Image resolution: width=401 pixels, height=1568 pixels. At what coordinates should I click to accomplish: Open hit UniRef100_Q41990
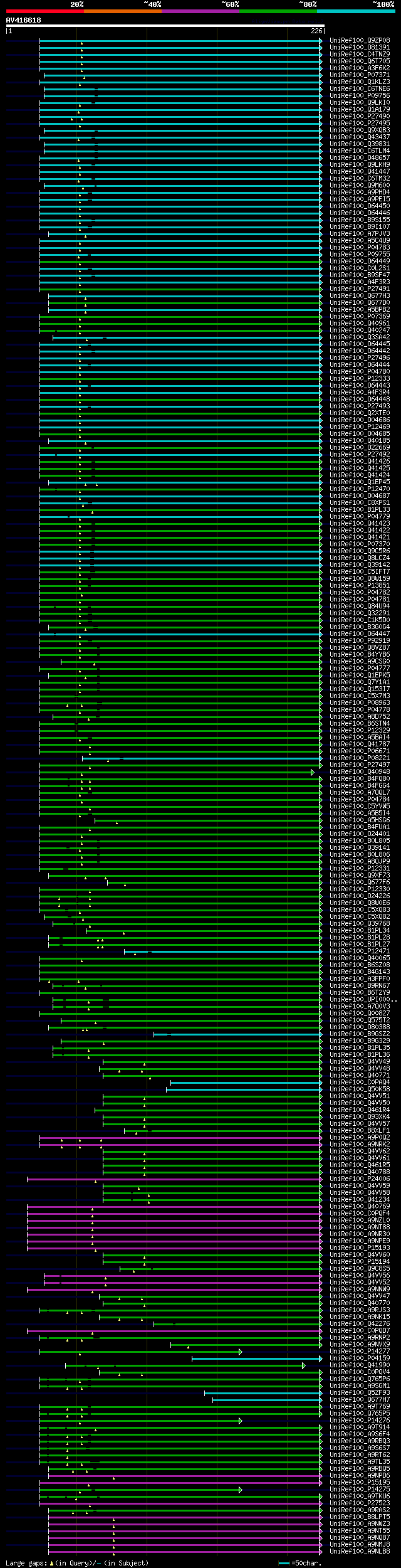pos(360,1365)
